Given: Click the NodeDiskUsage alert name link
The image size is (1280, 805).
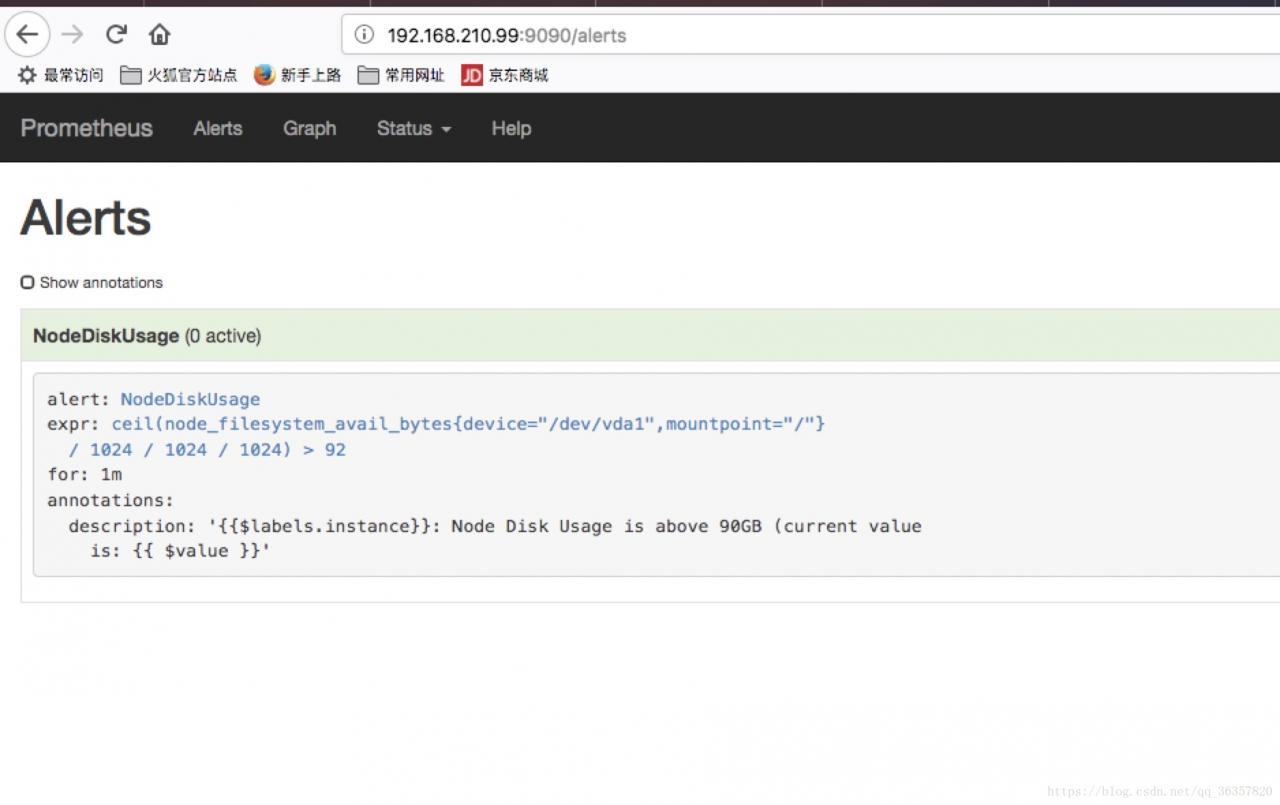Looking at the screenshot, I should coord(190,399).
